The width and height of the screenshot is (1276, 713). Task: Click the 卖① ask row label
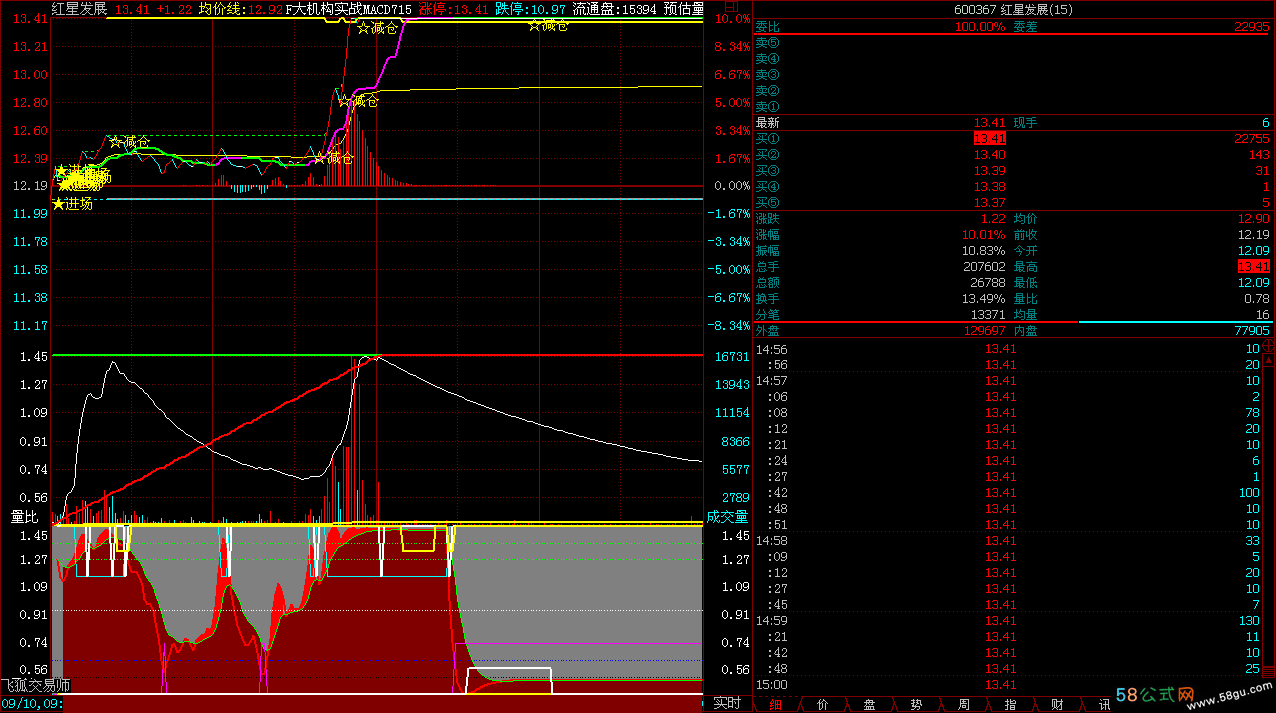click(767, 106)
